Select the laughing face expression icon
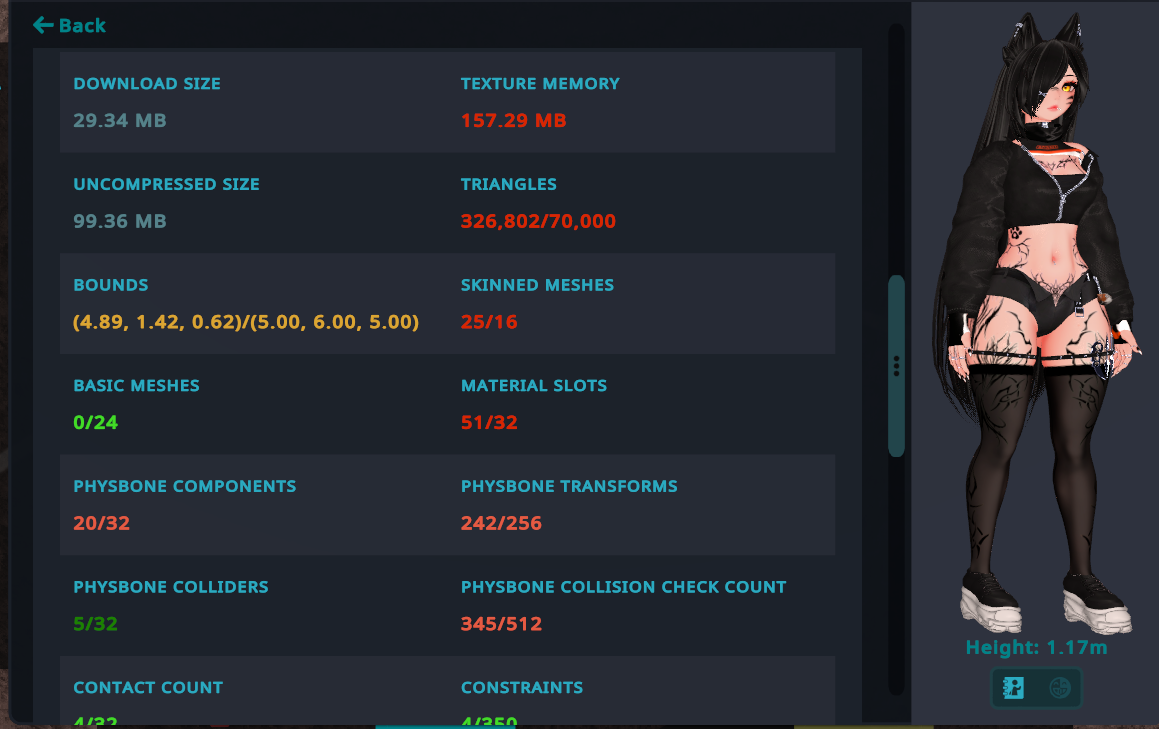This screenshot has width=1159, height=729. click(x=1060, y=688)
